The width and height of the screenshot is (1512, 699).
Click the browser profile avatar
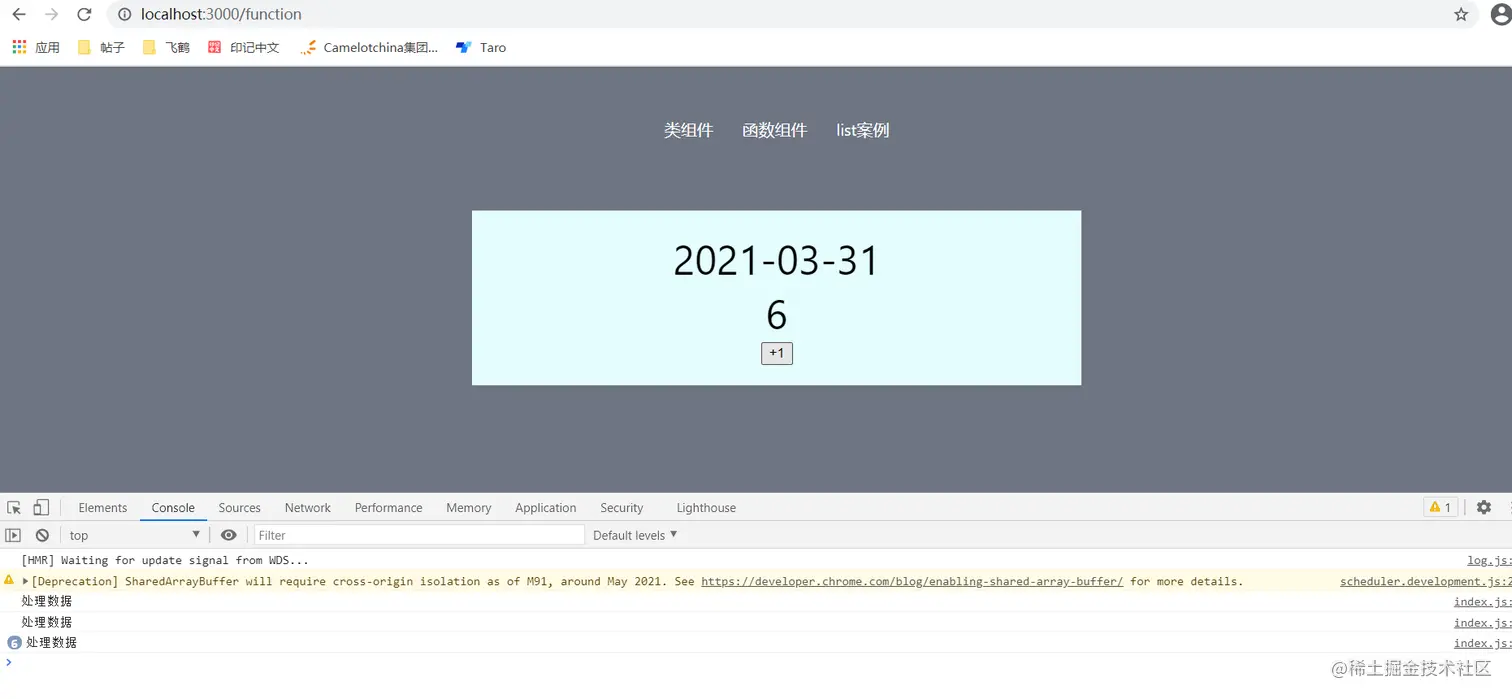tap(1502, 14)
